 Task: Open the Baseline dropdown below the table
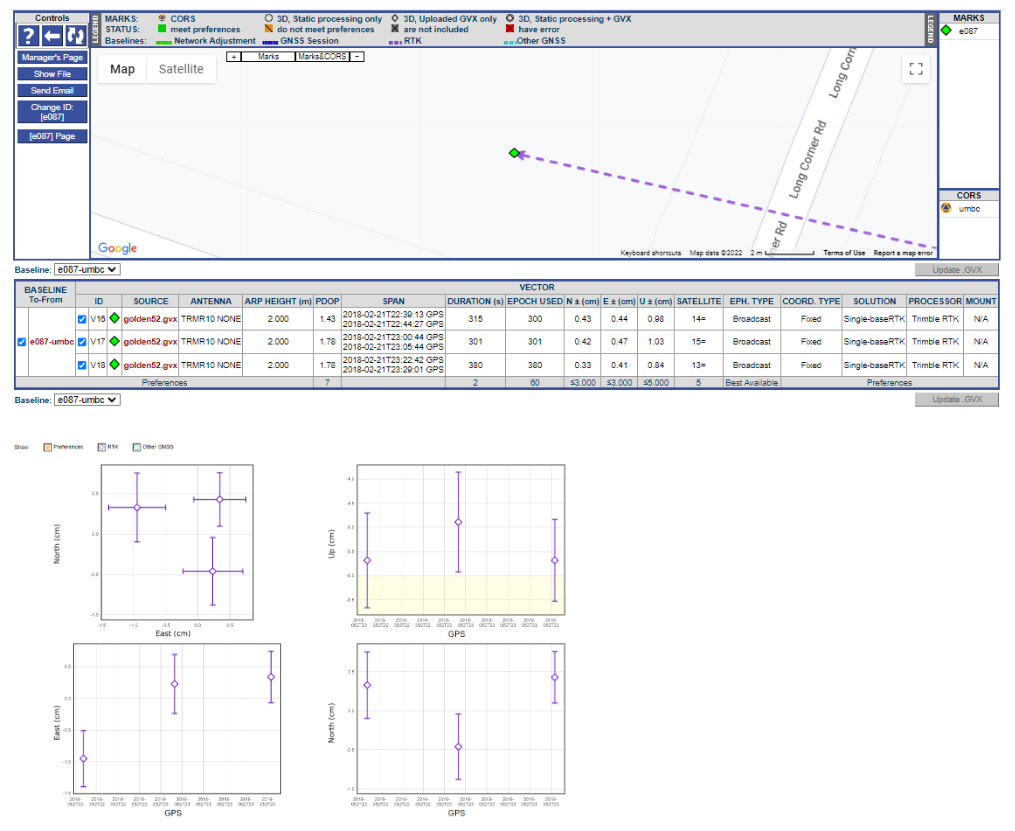(x=85, y=400)
